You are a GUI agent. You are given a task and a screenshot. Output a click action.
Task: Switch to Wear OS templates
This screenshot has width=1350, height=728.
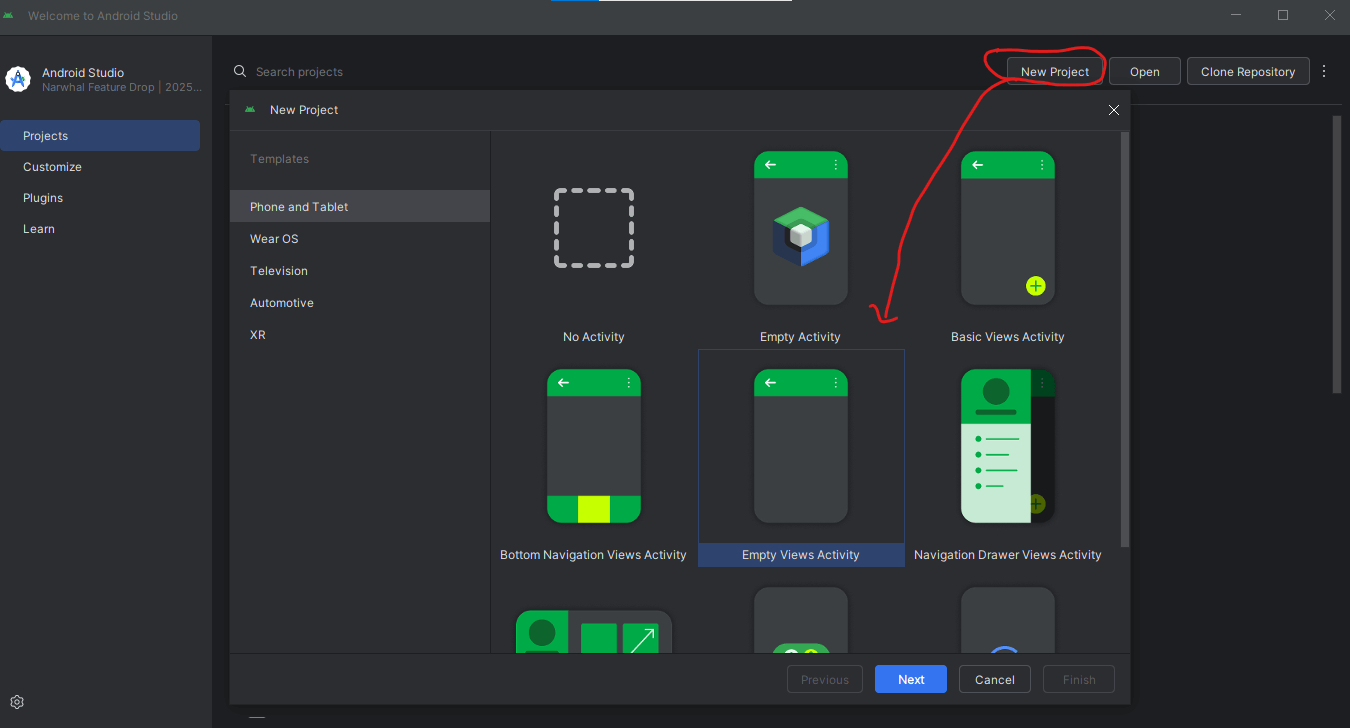pyautogui.click(x=274, y=239)
